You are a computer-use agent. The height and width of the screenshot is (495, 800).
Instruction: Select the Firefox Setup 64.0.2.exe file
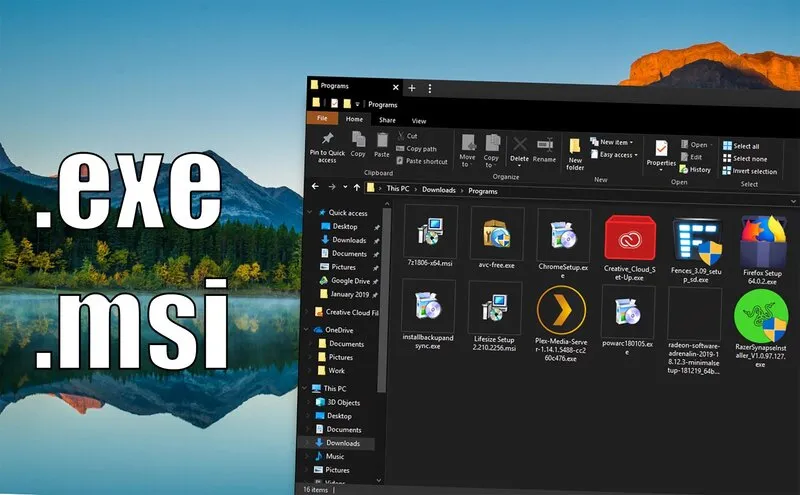[x=762, y=251]
